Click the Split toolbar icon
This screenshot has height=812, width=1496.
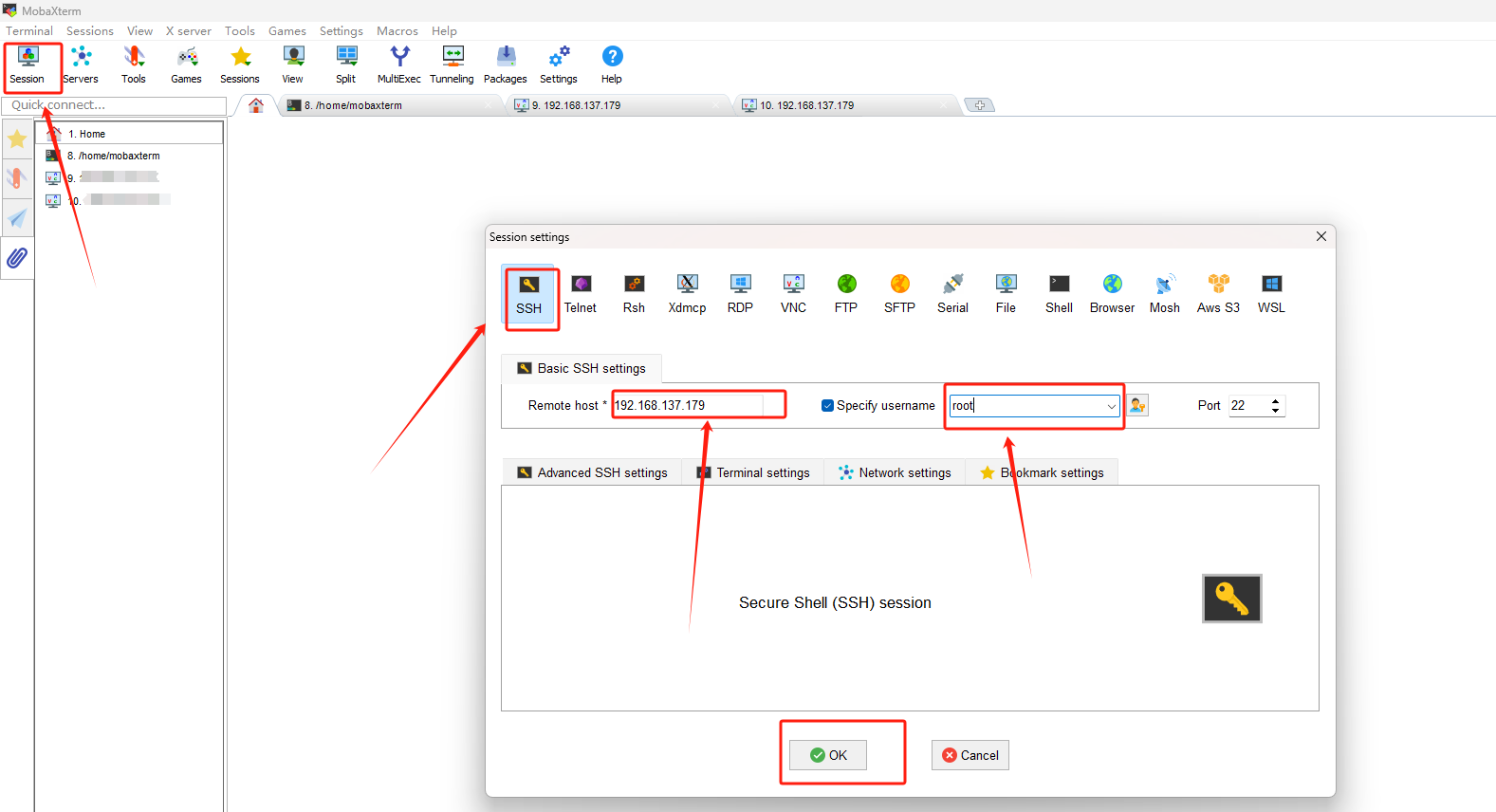pos(346,65)
